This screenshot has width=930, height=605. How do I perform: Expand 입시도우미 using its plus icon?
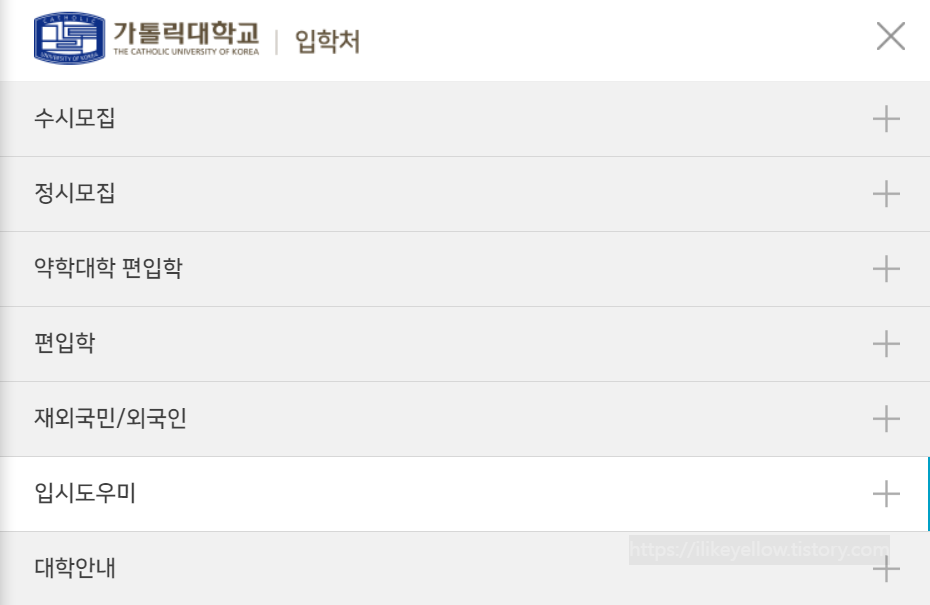[x=886, y=494]
